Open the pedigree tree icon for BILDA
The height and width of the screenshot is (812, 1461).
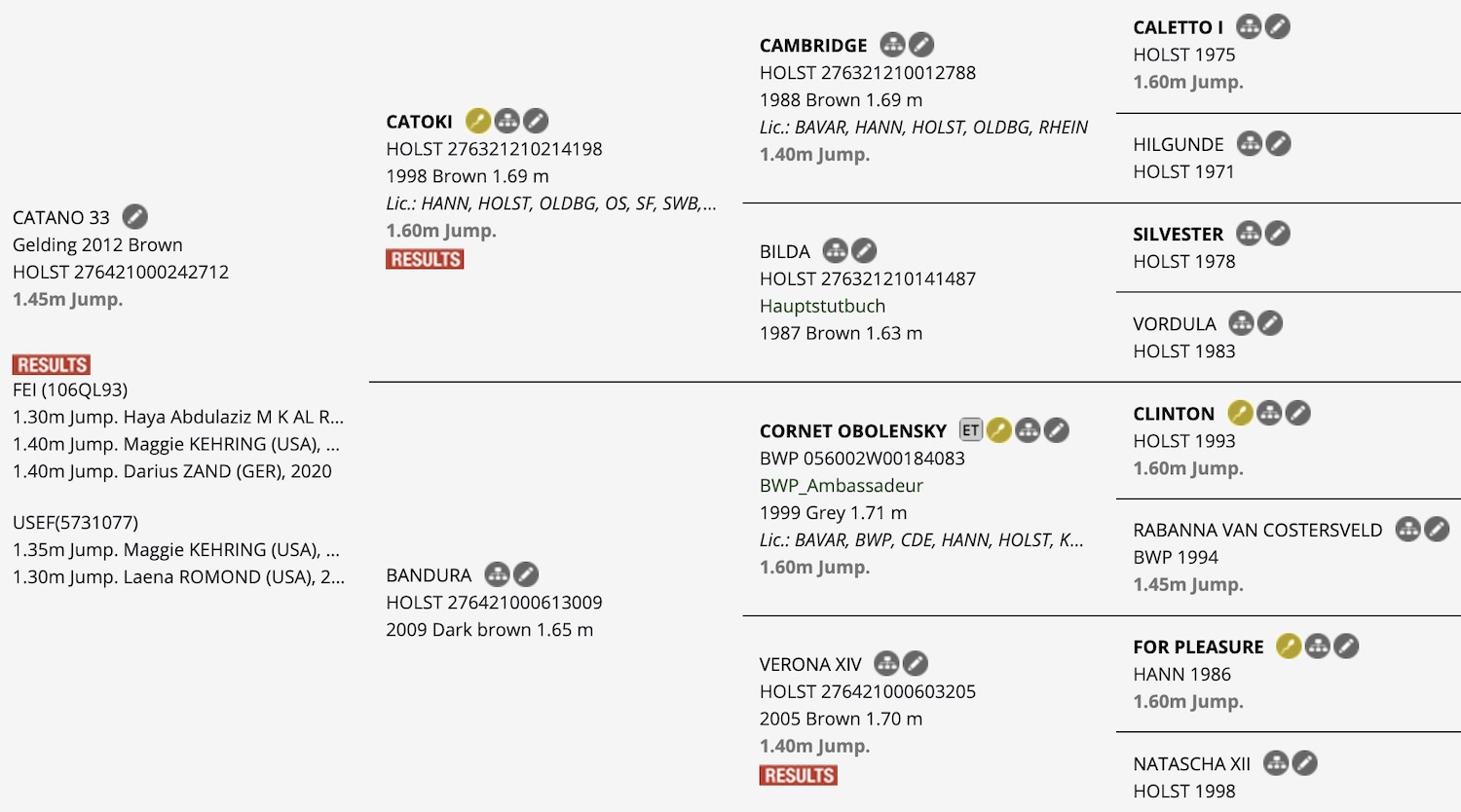(836, 251)
